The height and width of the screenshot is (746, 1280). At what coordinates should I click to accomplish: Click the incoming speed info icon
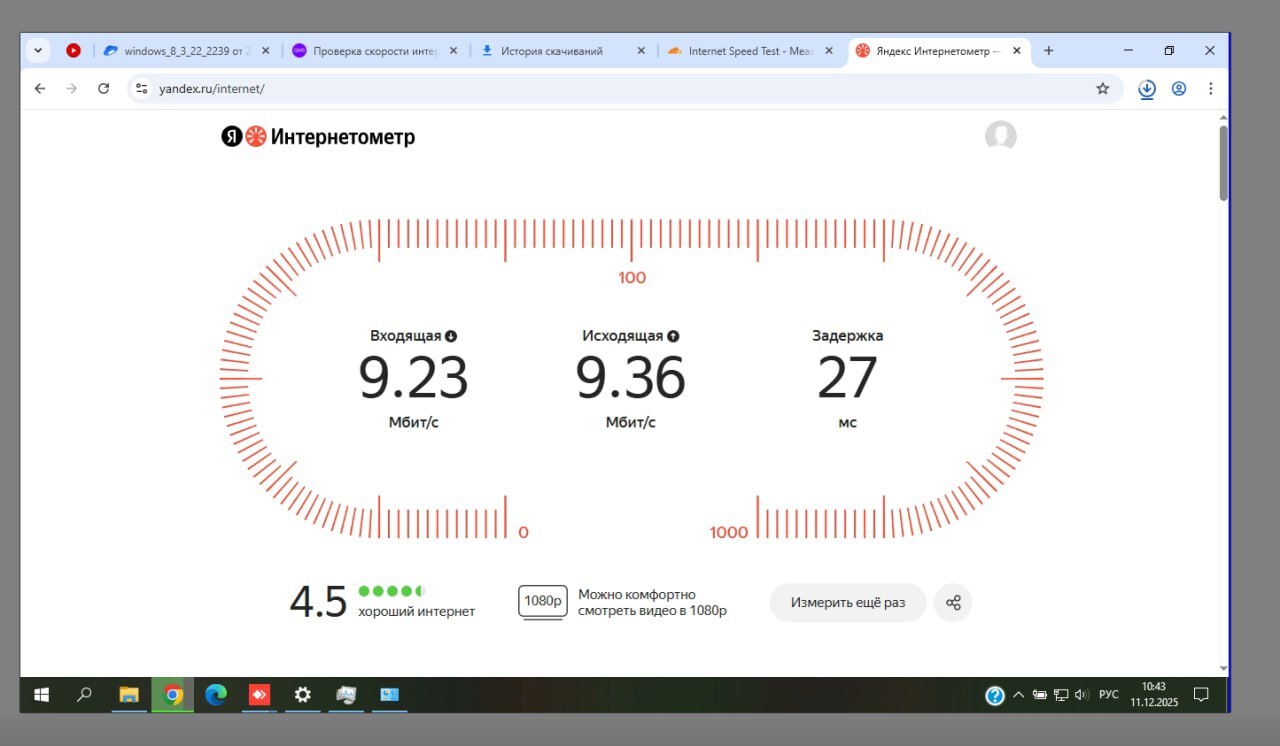tap(451, 336)
